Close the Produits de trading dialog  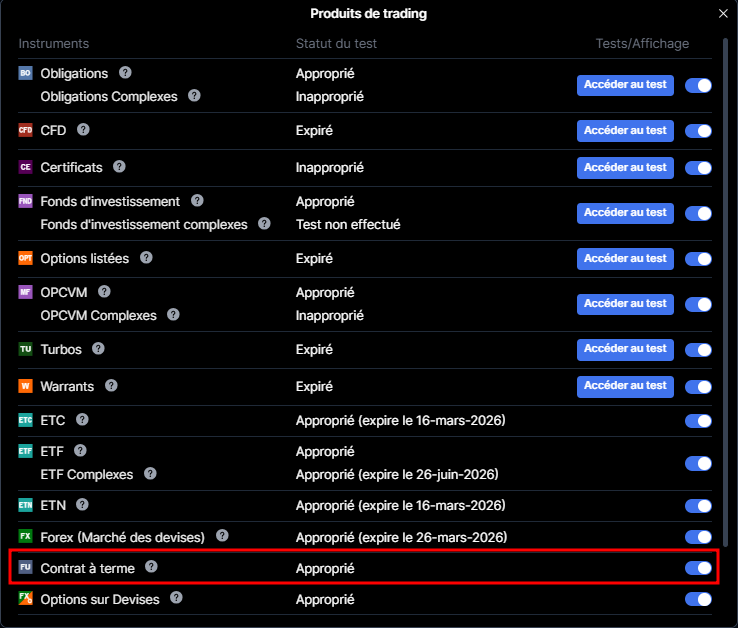point(723,13)
